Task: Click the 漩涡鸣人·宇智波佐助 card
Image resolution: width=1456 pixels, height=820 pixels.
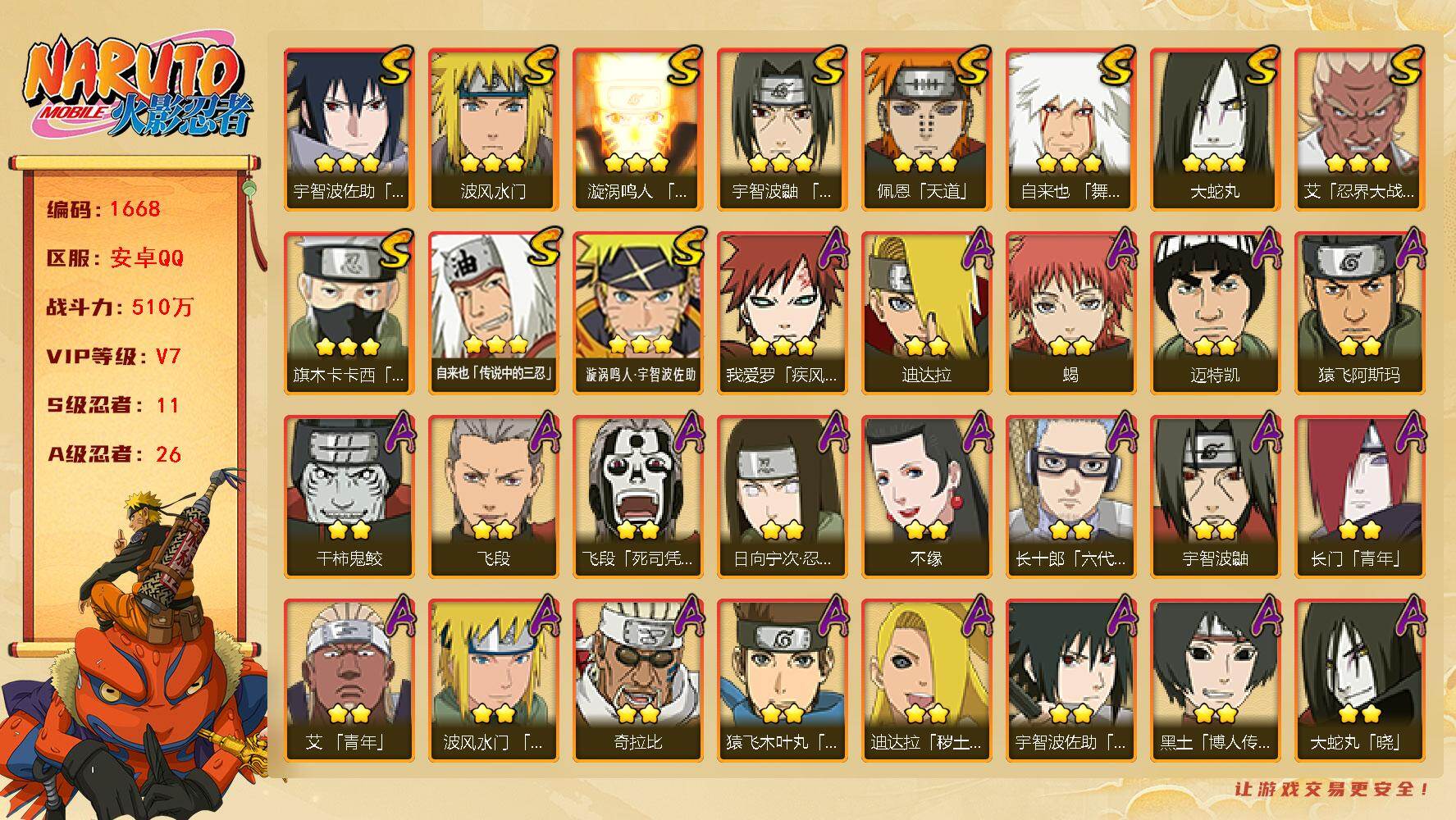Action: point(638,313)
